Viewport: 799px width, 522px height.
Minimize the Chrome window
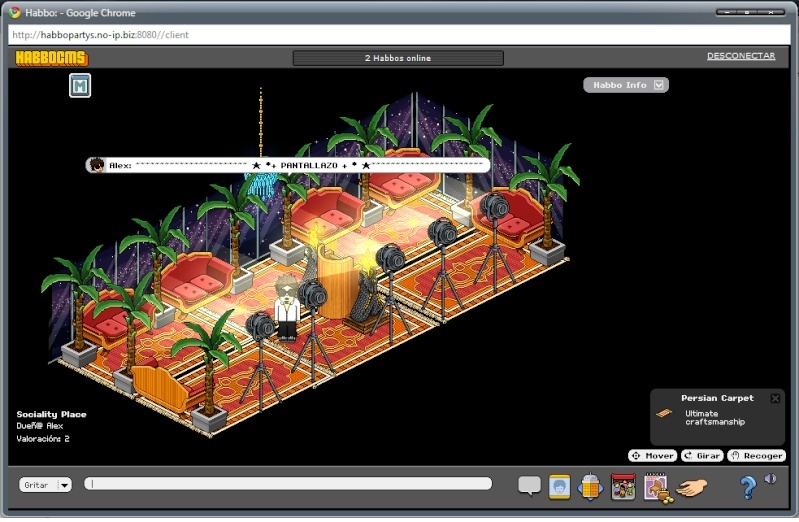click(727, 12)
